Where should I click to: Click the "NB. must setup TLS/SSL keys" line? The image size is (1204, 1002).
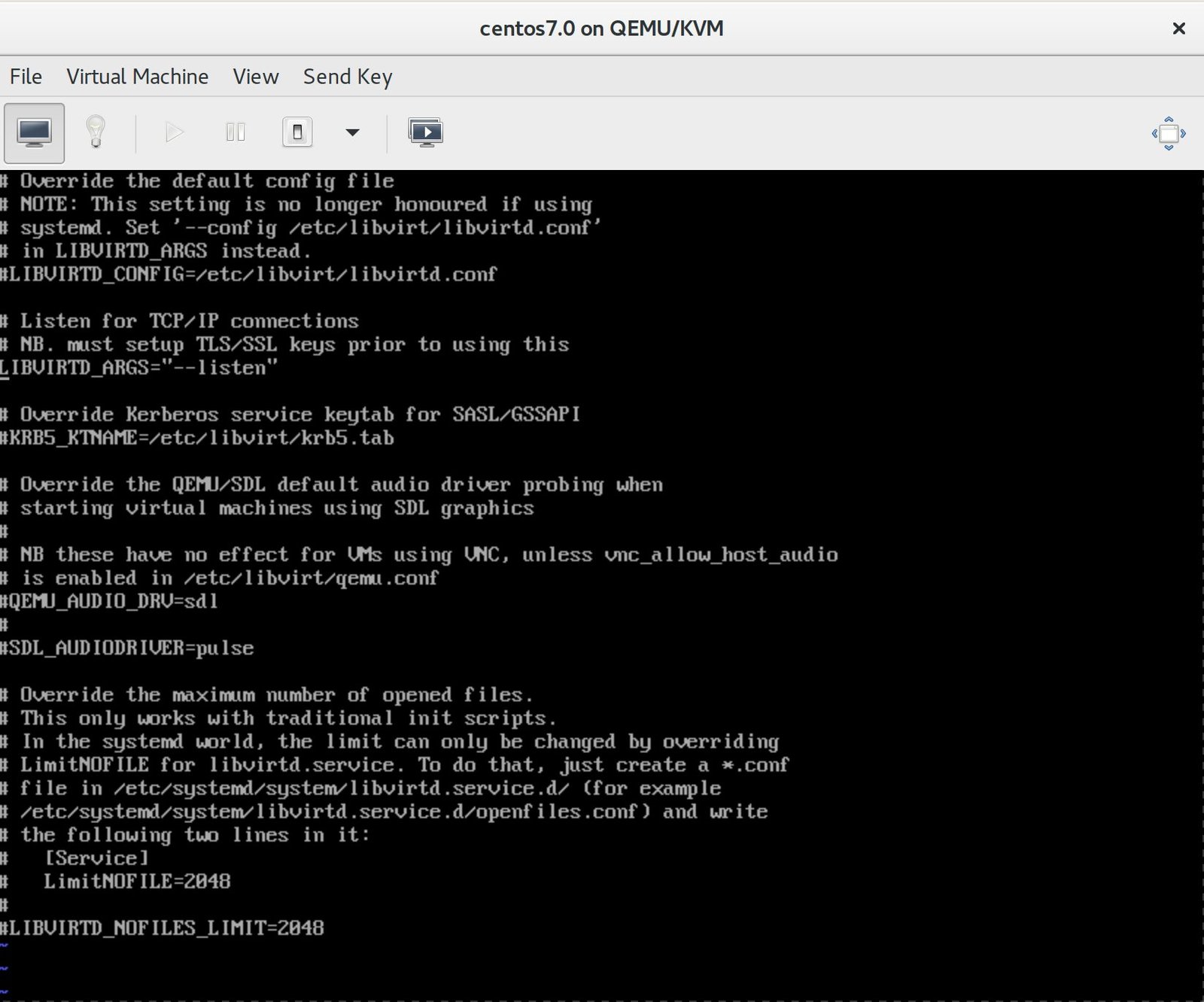point(285,345)
